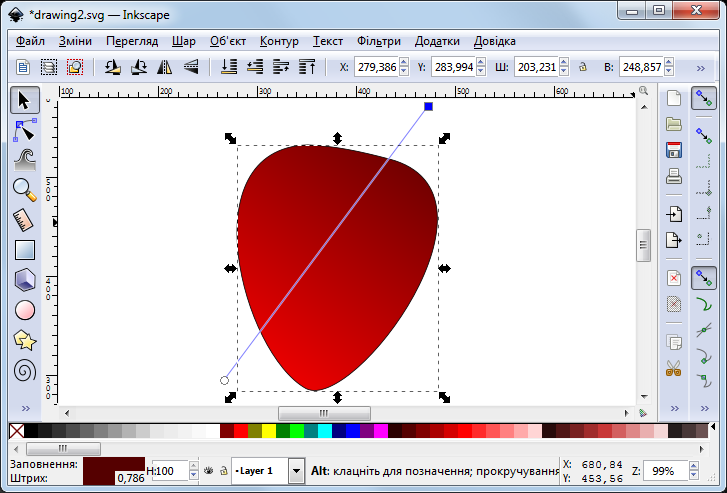This screenshot has height=493, width=727.
Task: Open the Контур menu
Action: click(x=279, y=41)
